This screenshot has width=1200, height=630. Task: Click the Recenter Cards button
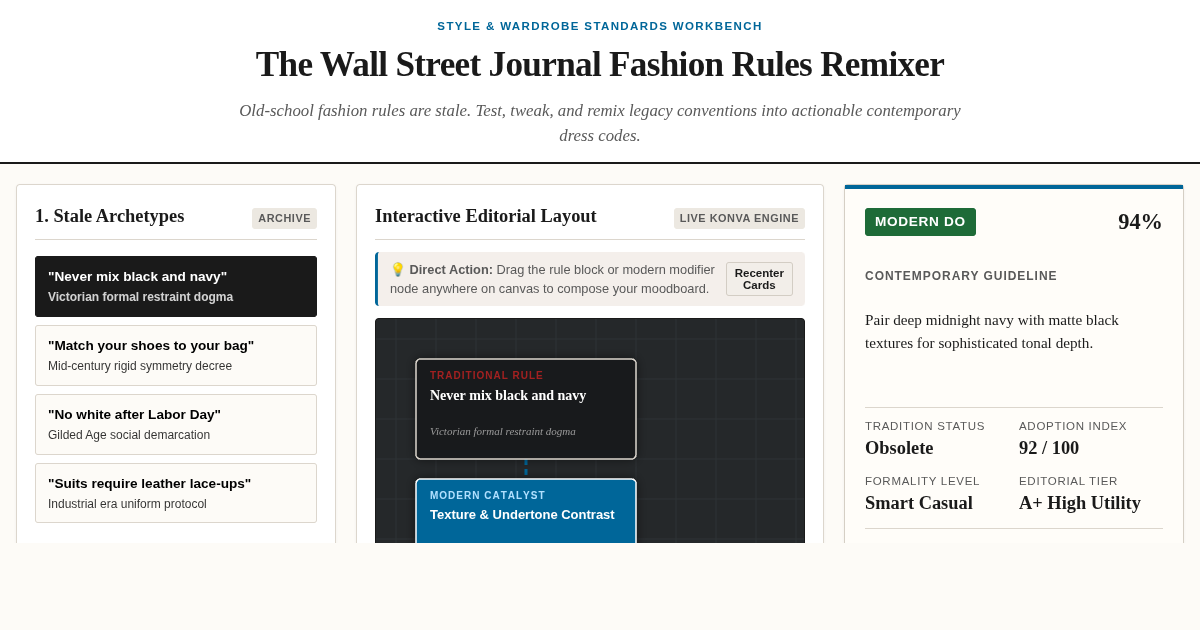tap(759, 279)
